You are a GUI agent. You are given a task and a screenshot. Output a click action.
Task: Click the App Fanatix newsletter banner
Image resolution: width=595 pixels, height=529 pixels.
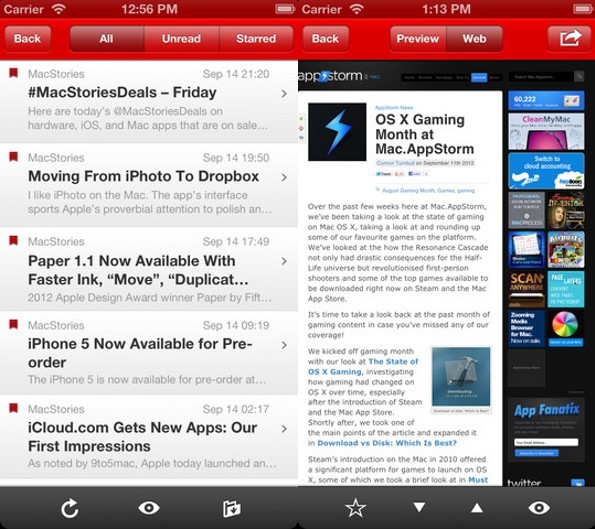click(546, 411)
